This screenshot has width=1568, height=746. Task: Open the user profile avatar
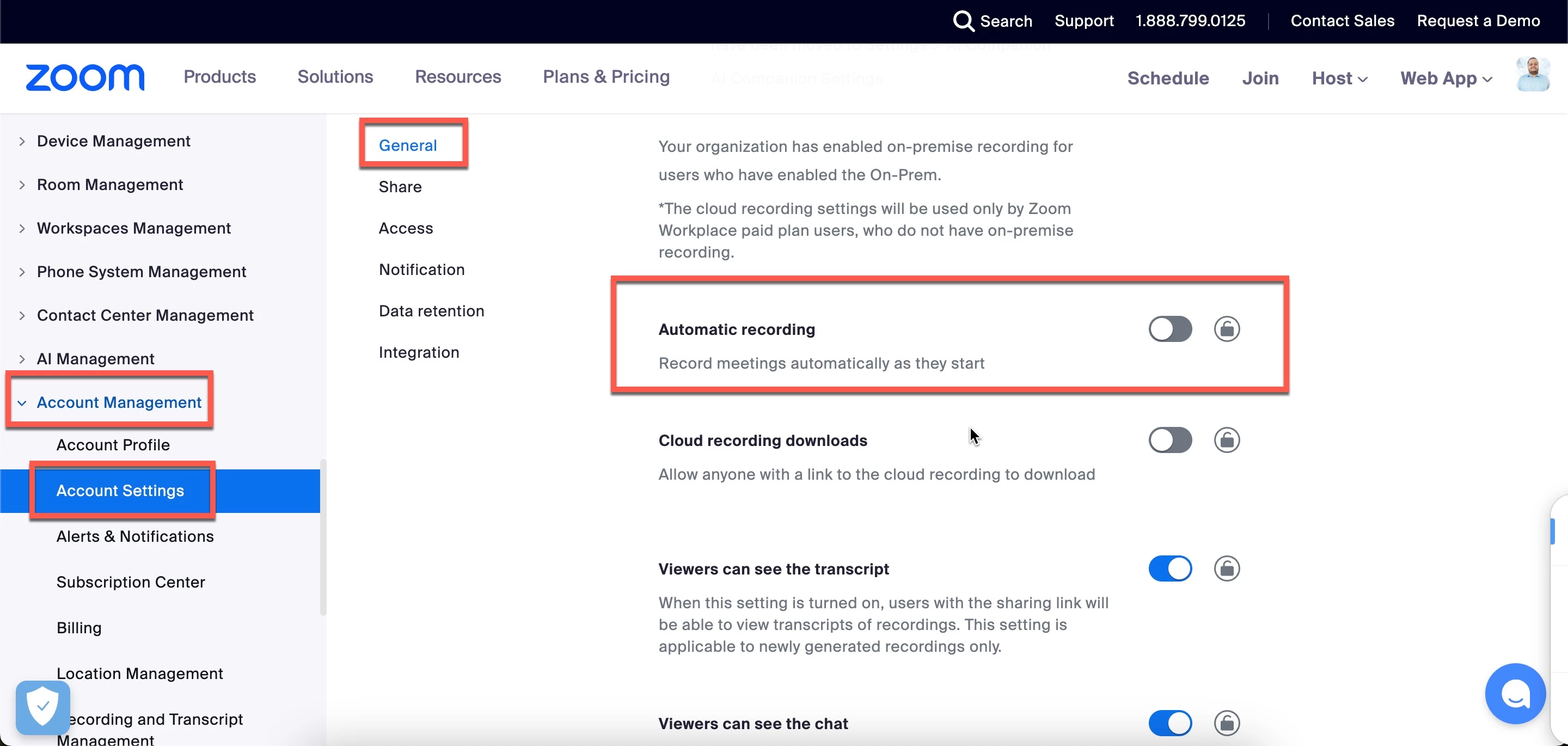[1533, 75]
